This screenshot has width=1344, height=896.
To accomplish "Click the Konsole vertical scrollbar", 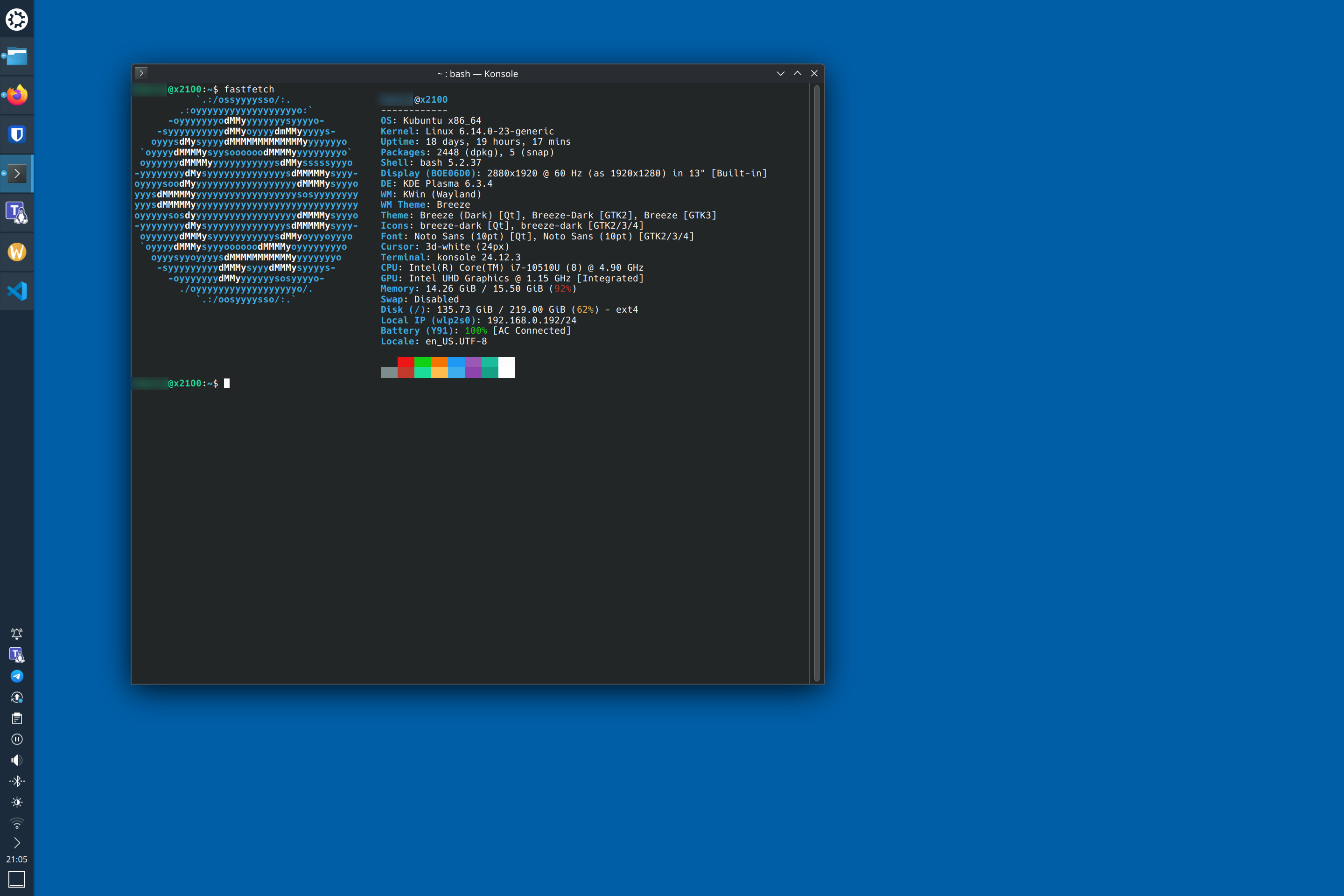I will click(817, 384).
